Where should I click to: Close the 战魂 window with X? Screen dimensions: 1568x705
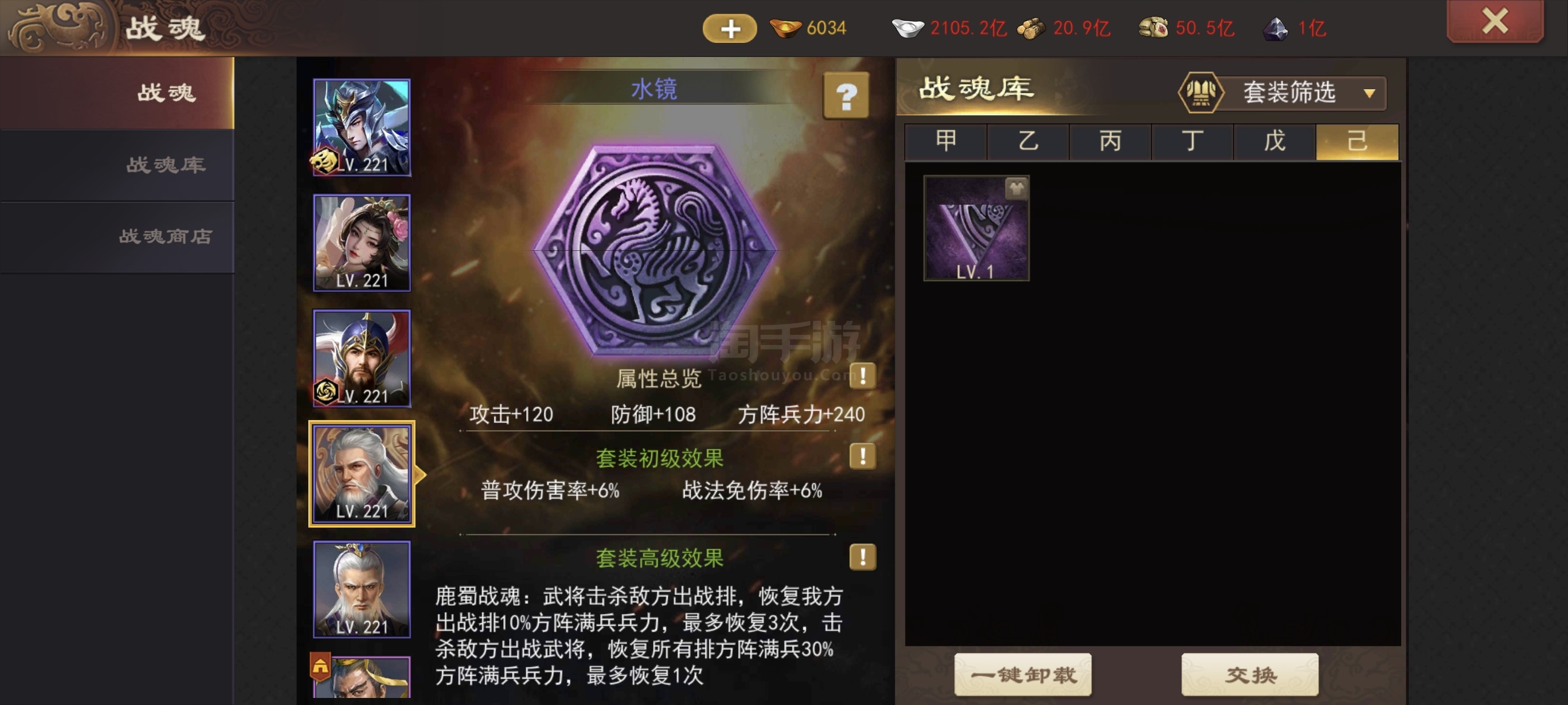tap(1495, 21)
